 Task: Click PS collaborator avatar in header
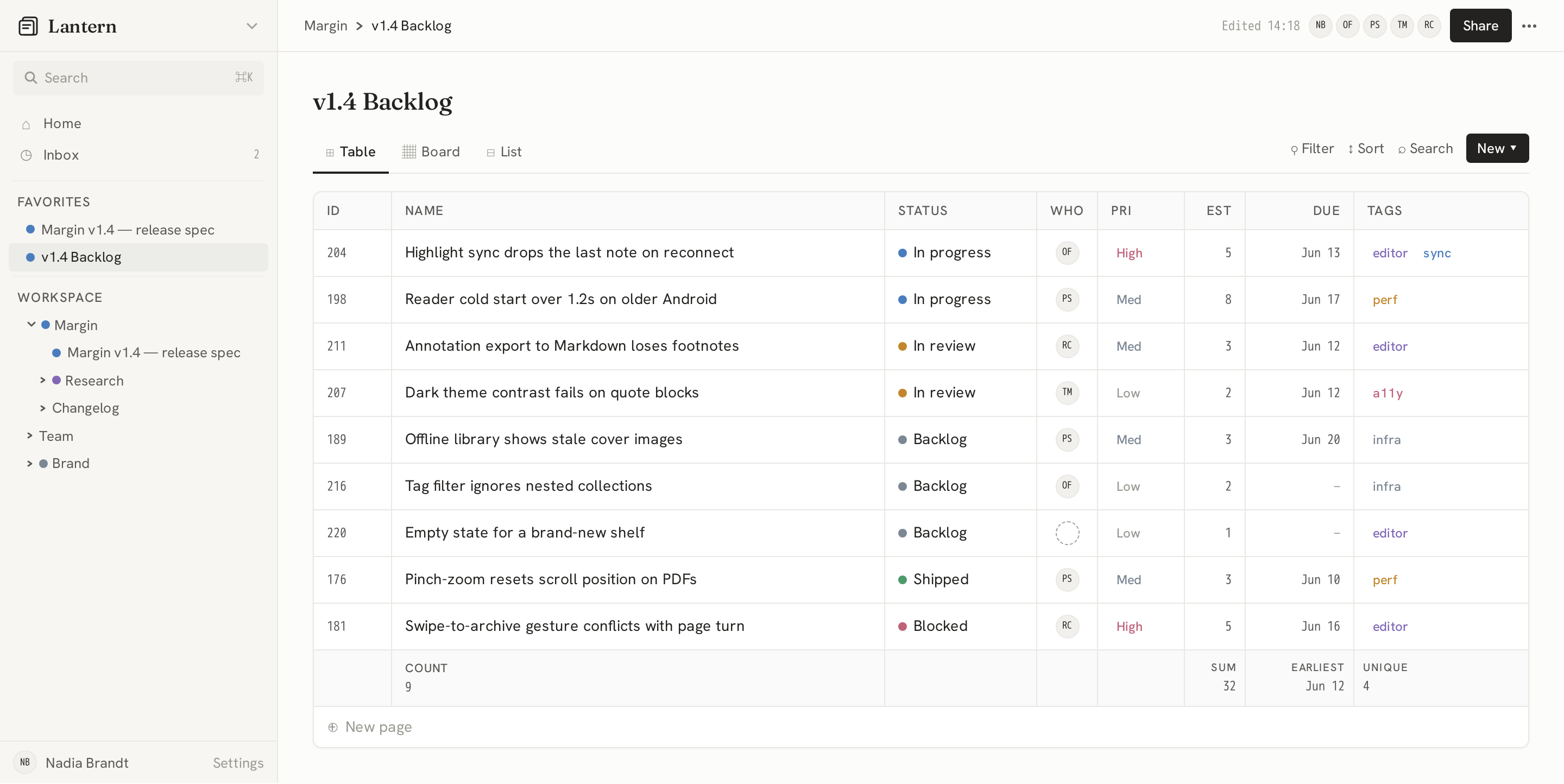(1375, 26)
